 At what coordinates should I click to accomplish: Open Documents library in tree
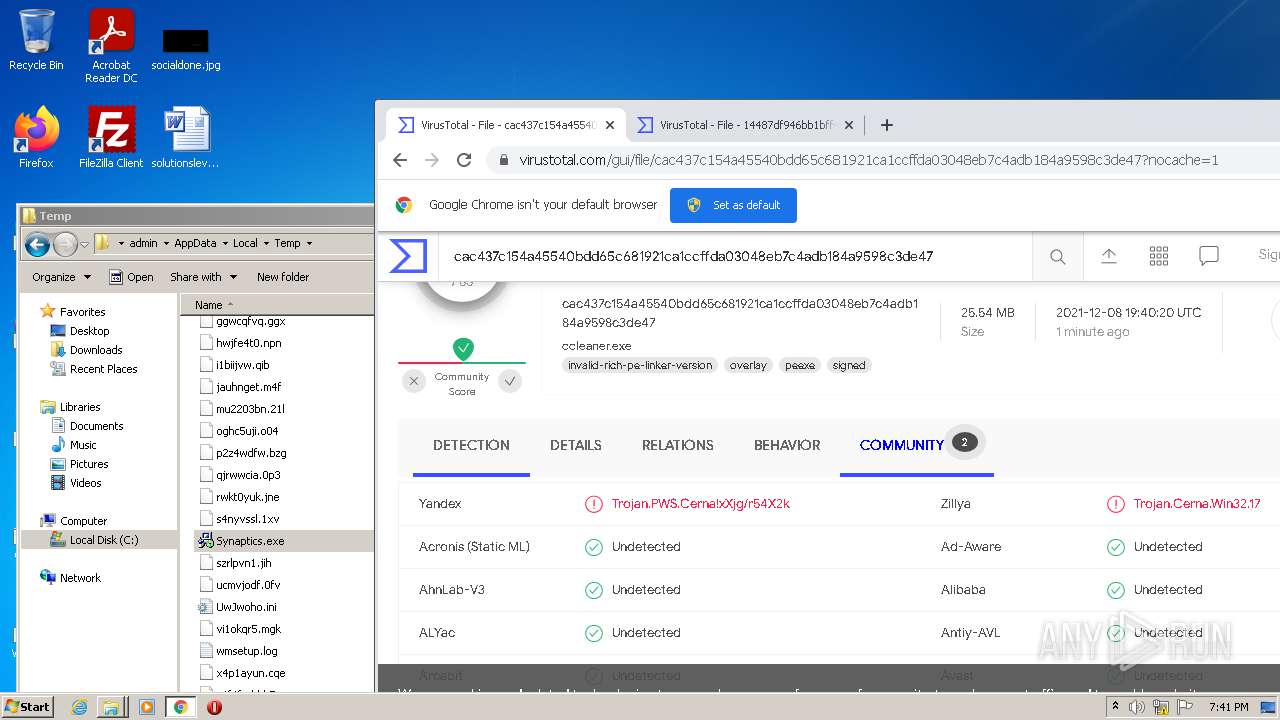click(x=96, y=426)
